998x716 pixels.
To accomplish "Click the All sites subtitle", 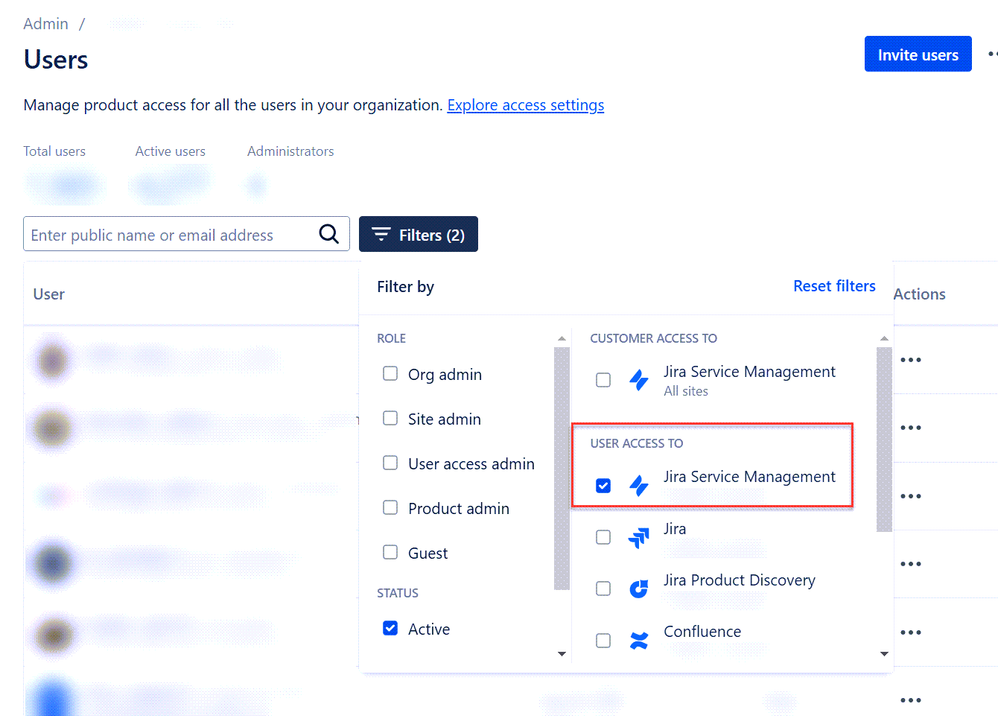I will (685, 391).
